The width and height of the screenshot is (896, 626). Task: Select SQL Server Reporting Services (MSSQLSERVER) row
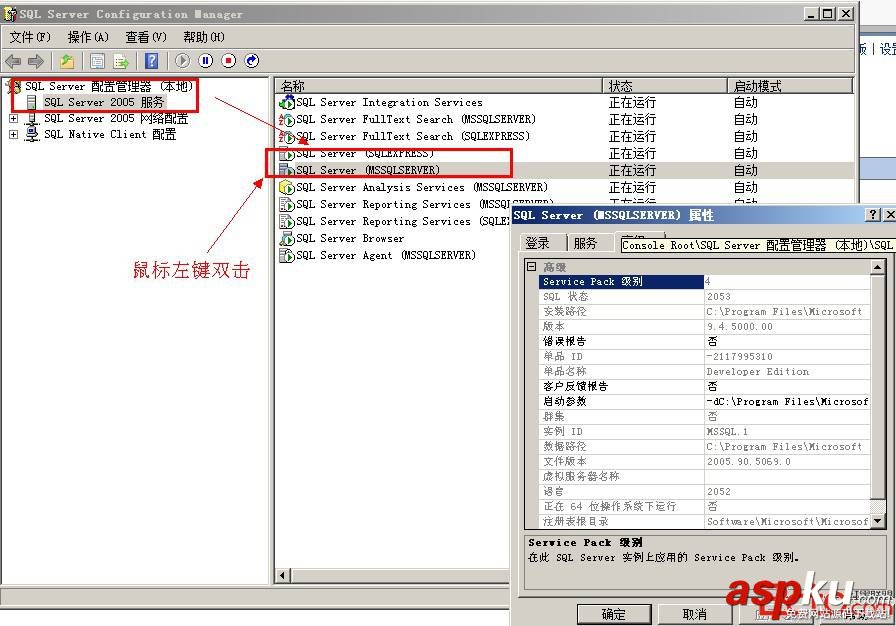[x=394, y=204]
